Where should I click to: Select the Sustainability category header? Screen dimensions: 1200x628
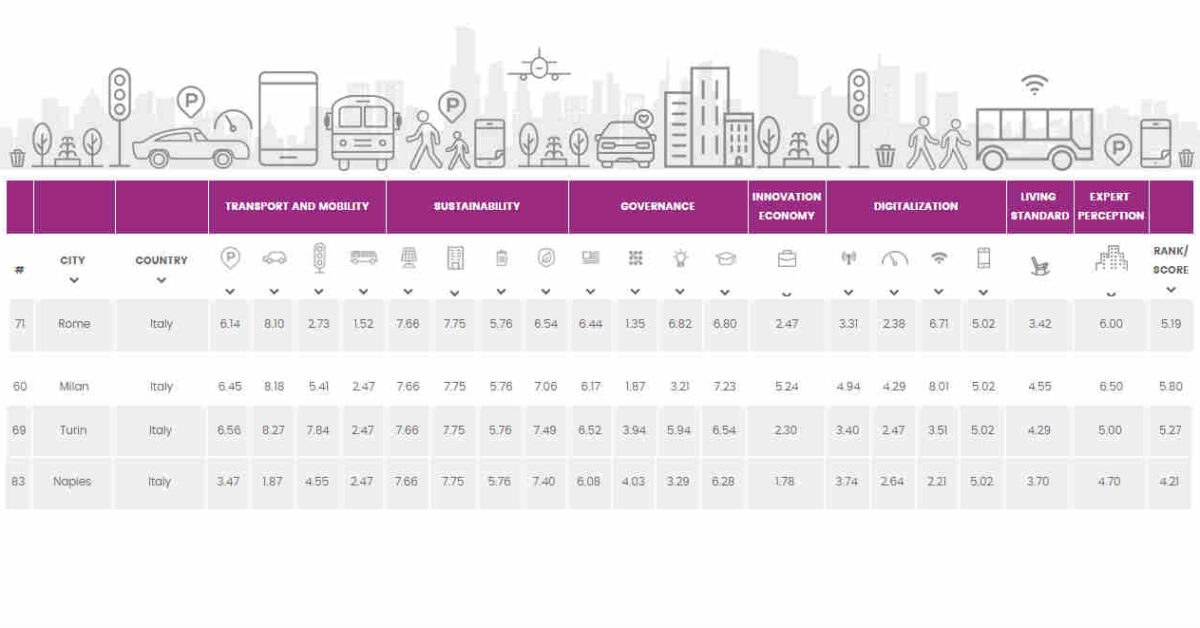[x=477, y=206]
